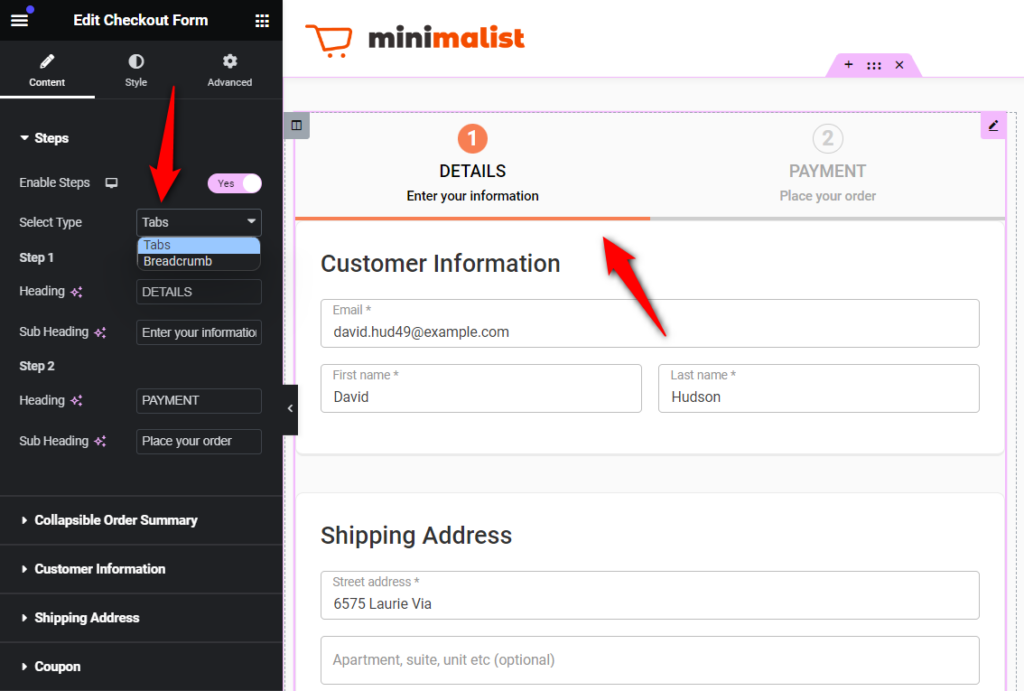Screen dimensions: 1024x691
Task: Delete the container with the X icon
Action: click(899, 65)
